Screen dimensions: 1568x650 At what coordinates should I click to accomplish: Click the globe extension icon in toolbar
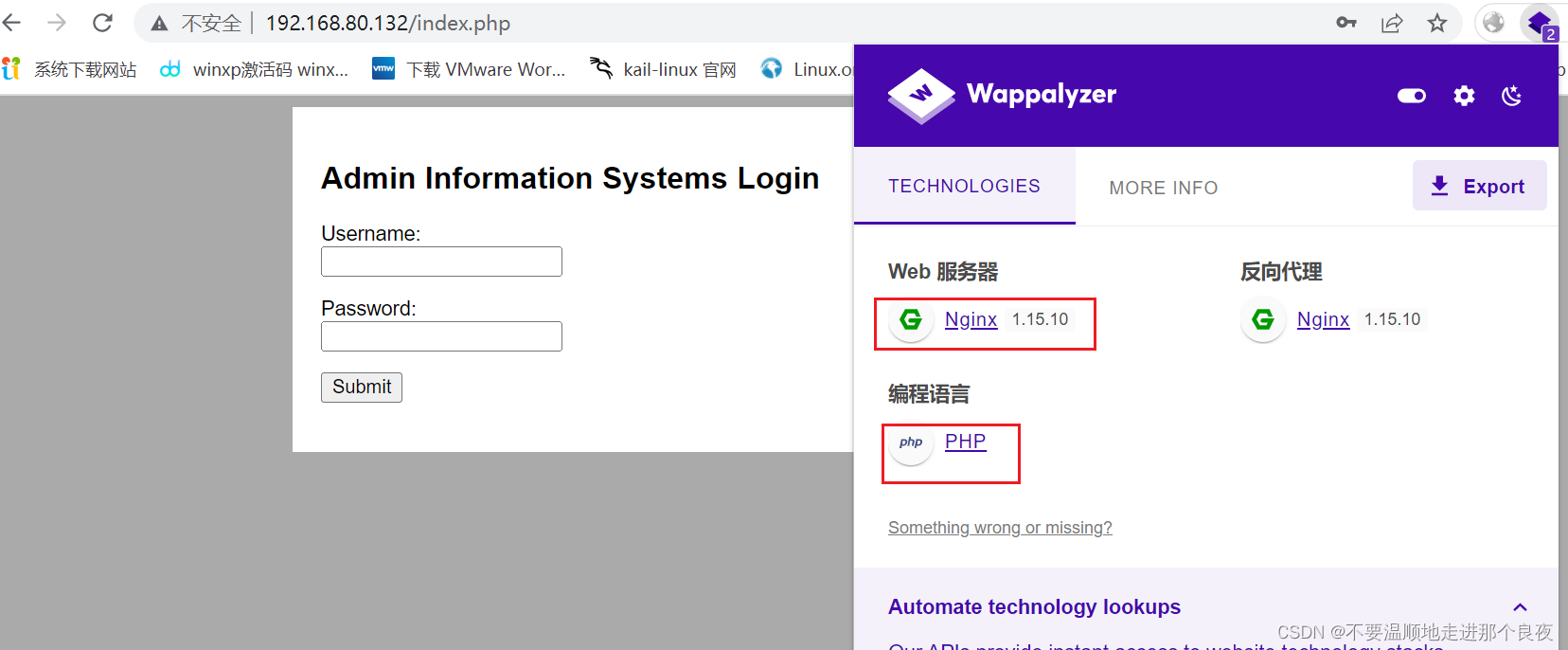1493,23
